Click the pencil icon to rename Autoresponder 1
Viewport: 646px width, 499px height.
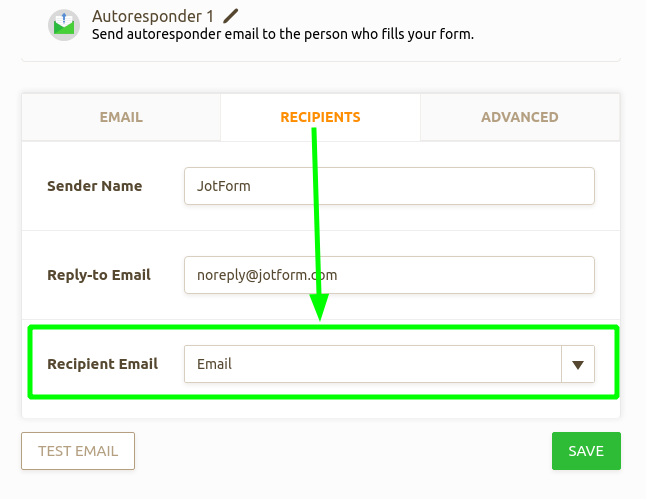tap(231, 16)
